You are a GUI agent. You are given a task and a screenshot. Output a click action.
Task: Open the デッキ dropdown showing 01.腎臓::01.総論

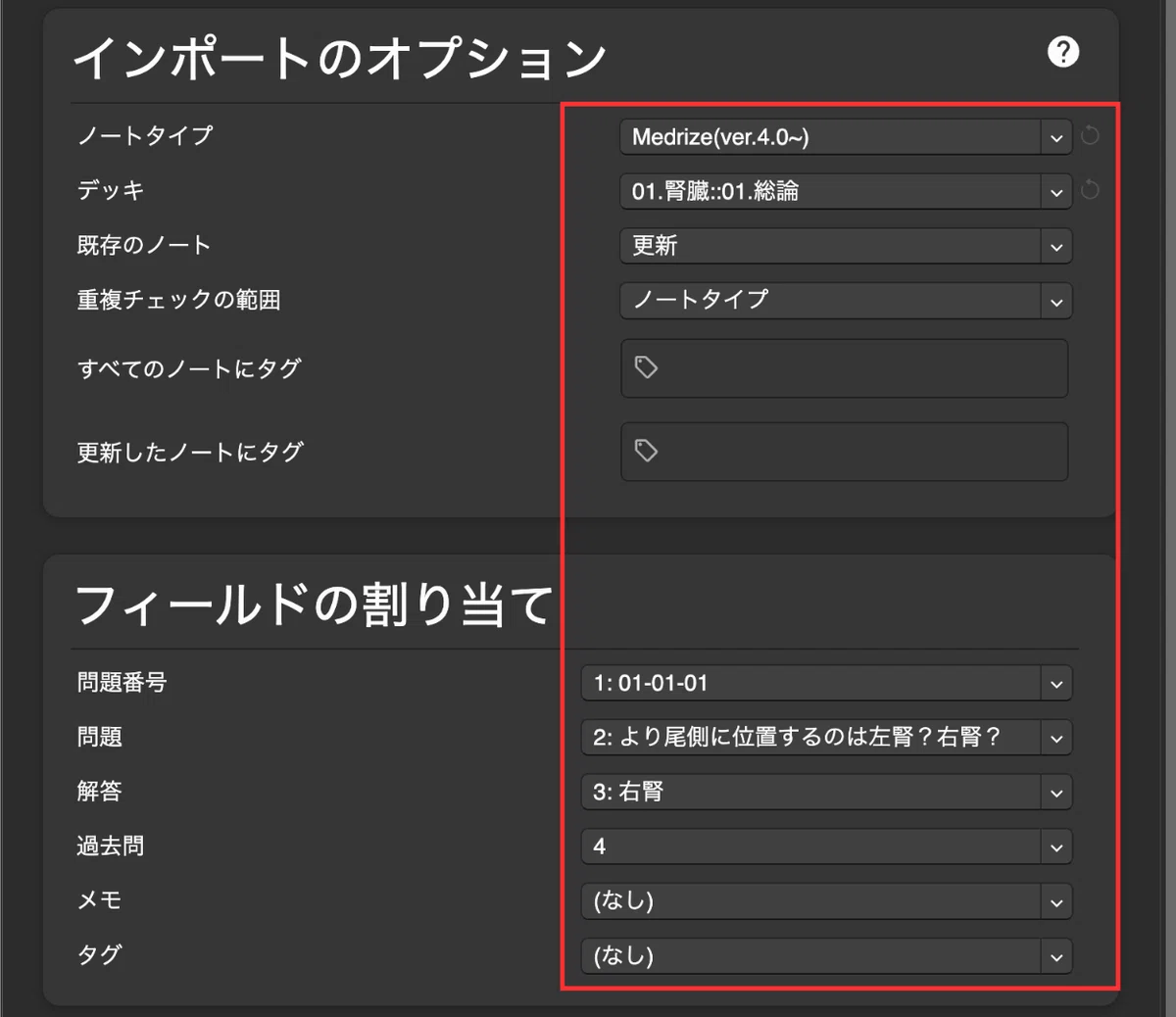tap(846, 191)
